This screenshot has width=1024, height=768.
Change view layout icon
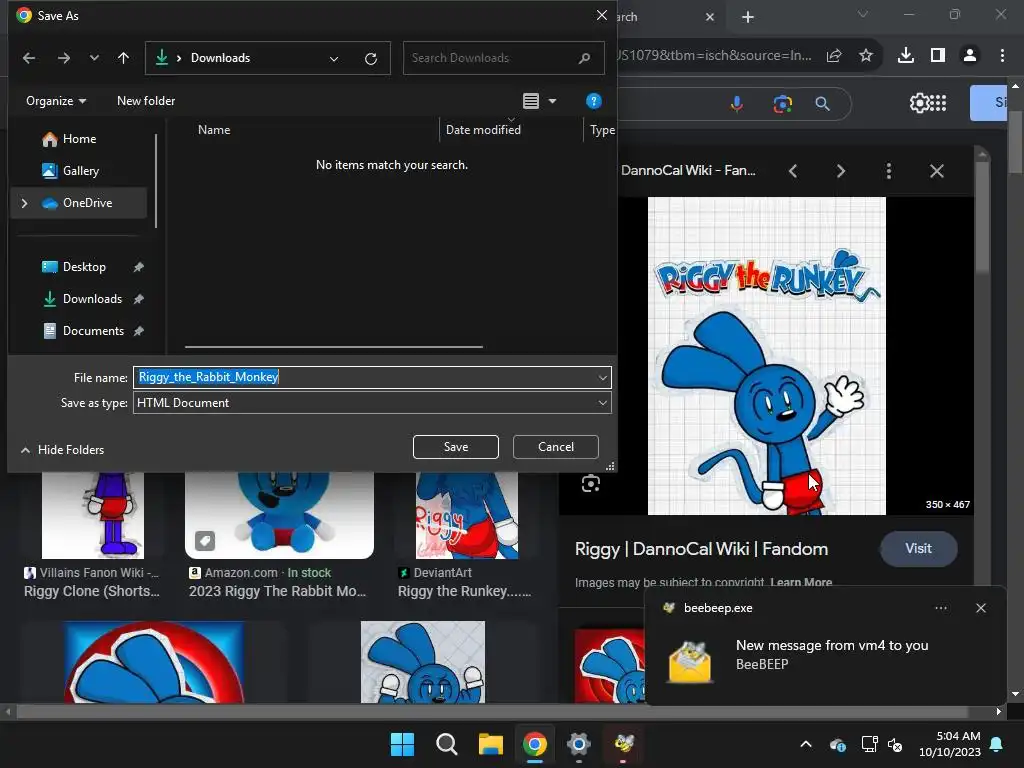(531, 101)
